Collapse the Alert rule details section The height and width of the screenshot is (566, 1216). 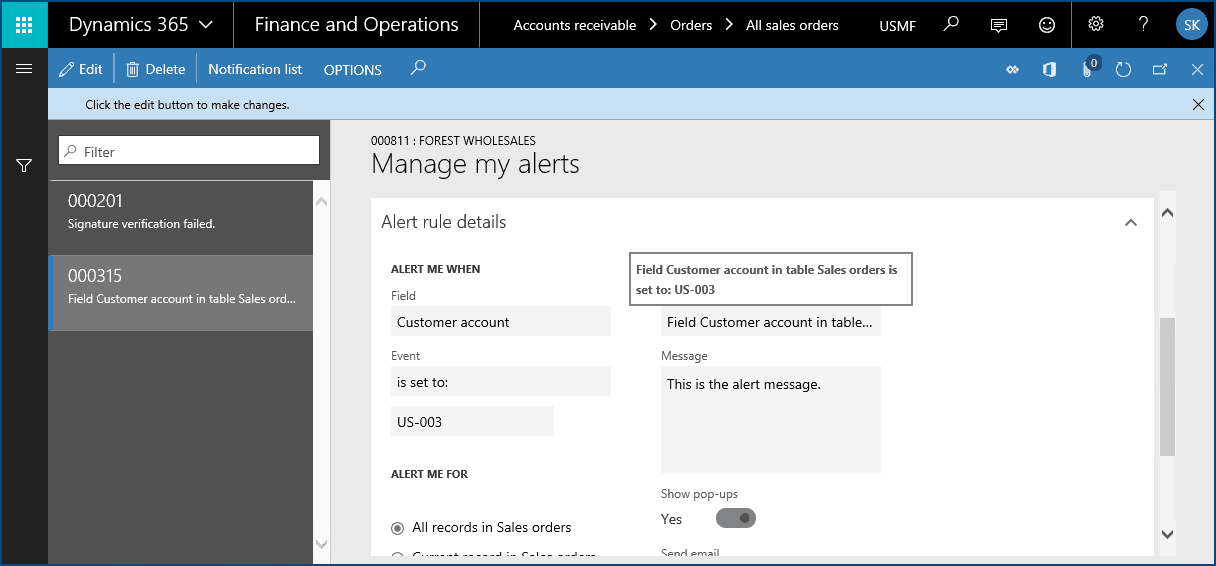tap(1130, 223)
